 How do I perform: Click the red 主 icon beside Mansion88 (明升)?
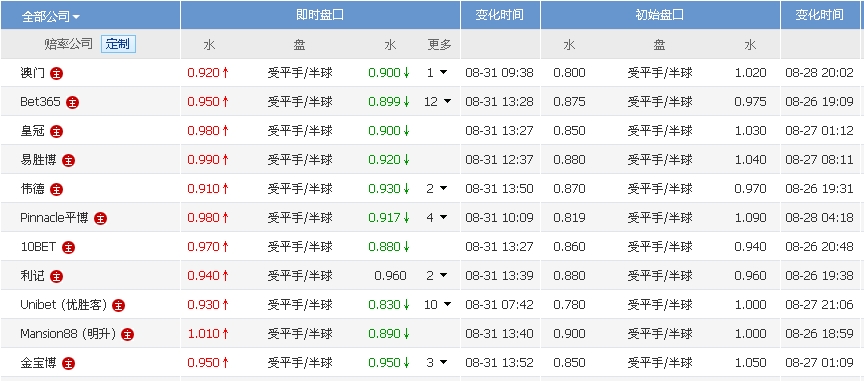[x=127, y=334]
